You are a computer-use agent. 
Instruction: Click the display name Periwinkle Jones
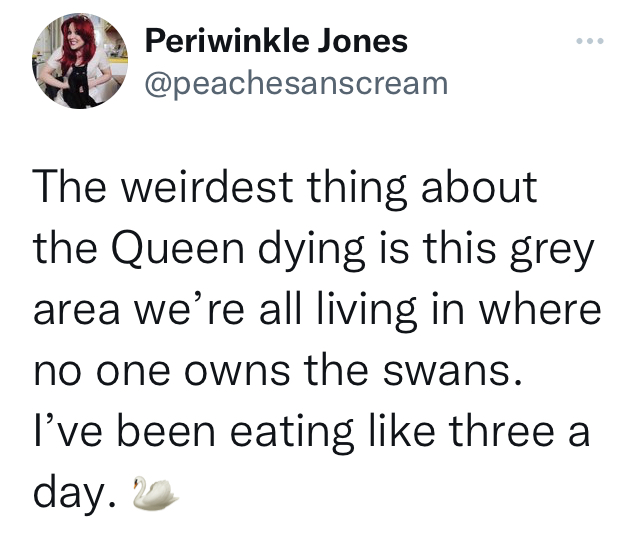pyautogui.click(x=276, y=41)
